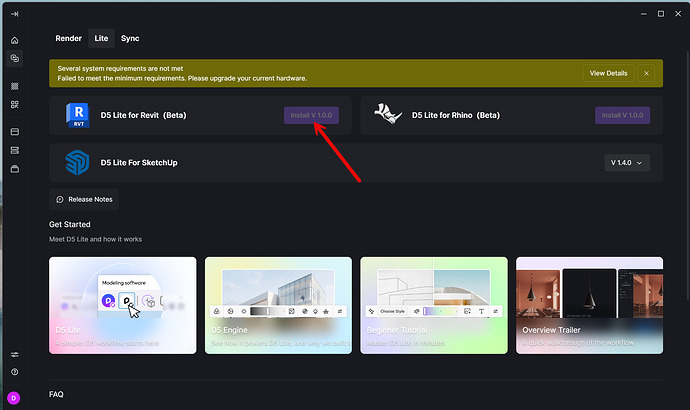View Details of system requirements warning
Viewport: 690px width, 410px height.
click(x=608, y=73)
